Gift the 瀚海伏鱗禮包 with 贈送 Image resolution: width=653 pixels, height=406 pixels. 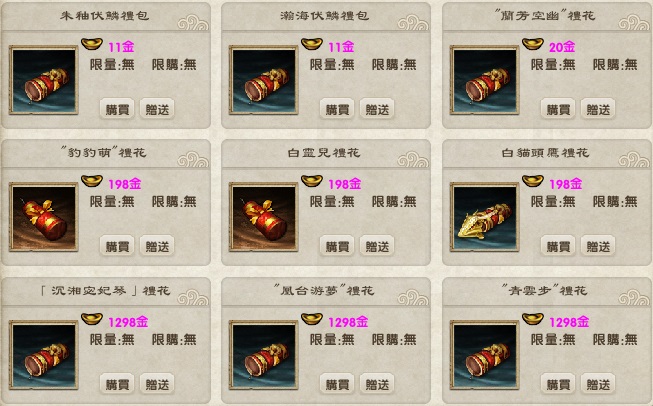coord(377,109)
